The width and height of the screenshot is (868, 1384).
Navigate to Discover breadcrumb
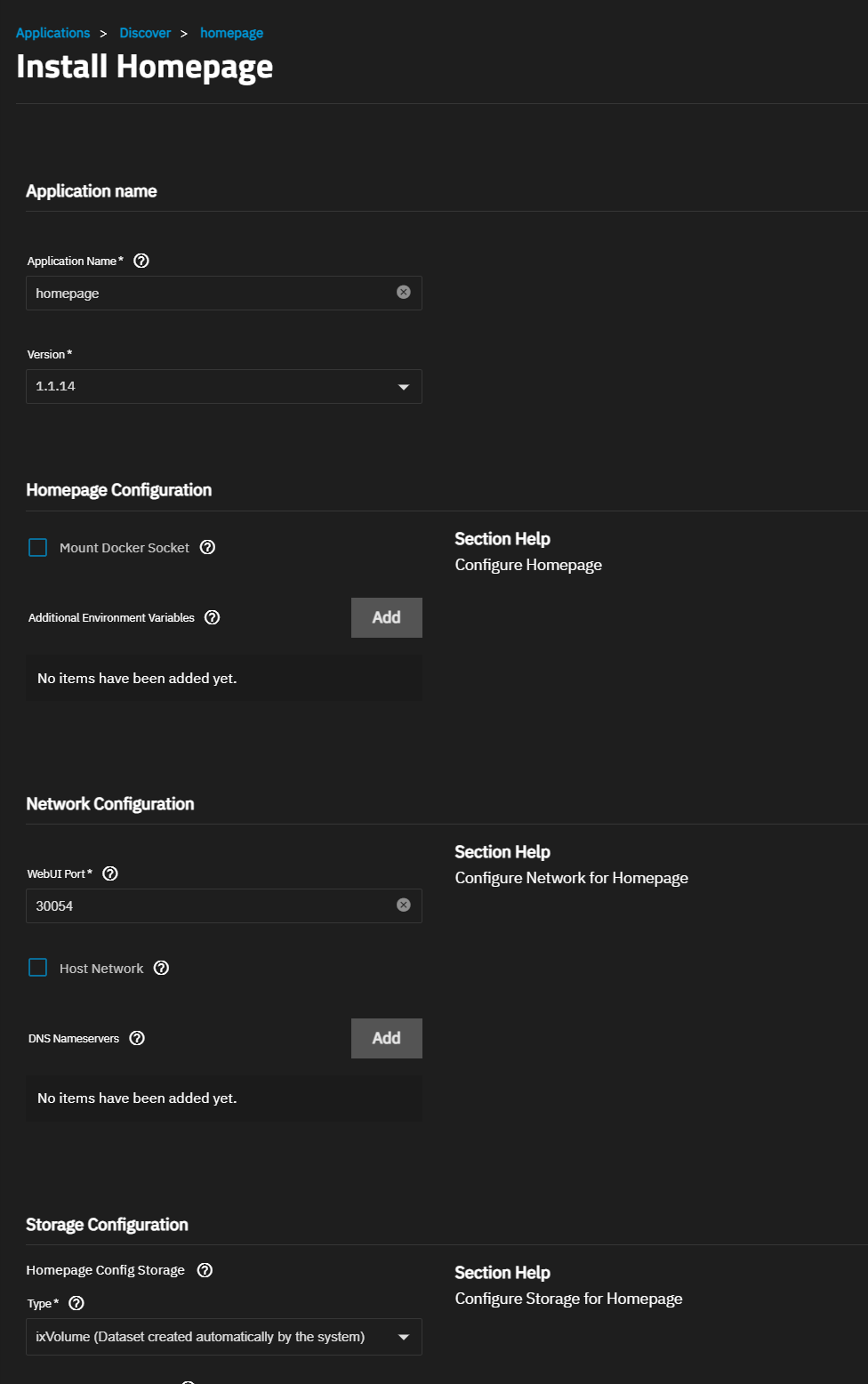pos(145,33)
